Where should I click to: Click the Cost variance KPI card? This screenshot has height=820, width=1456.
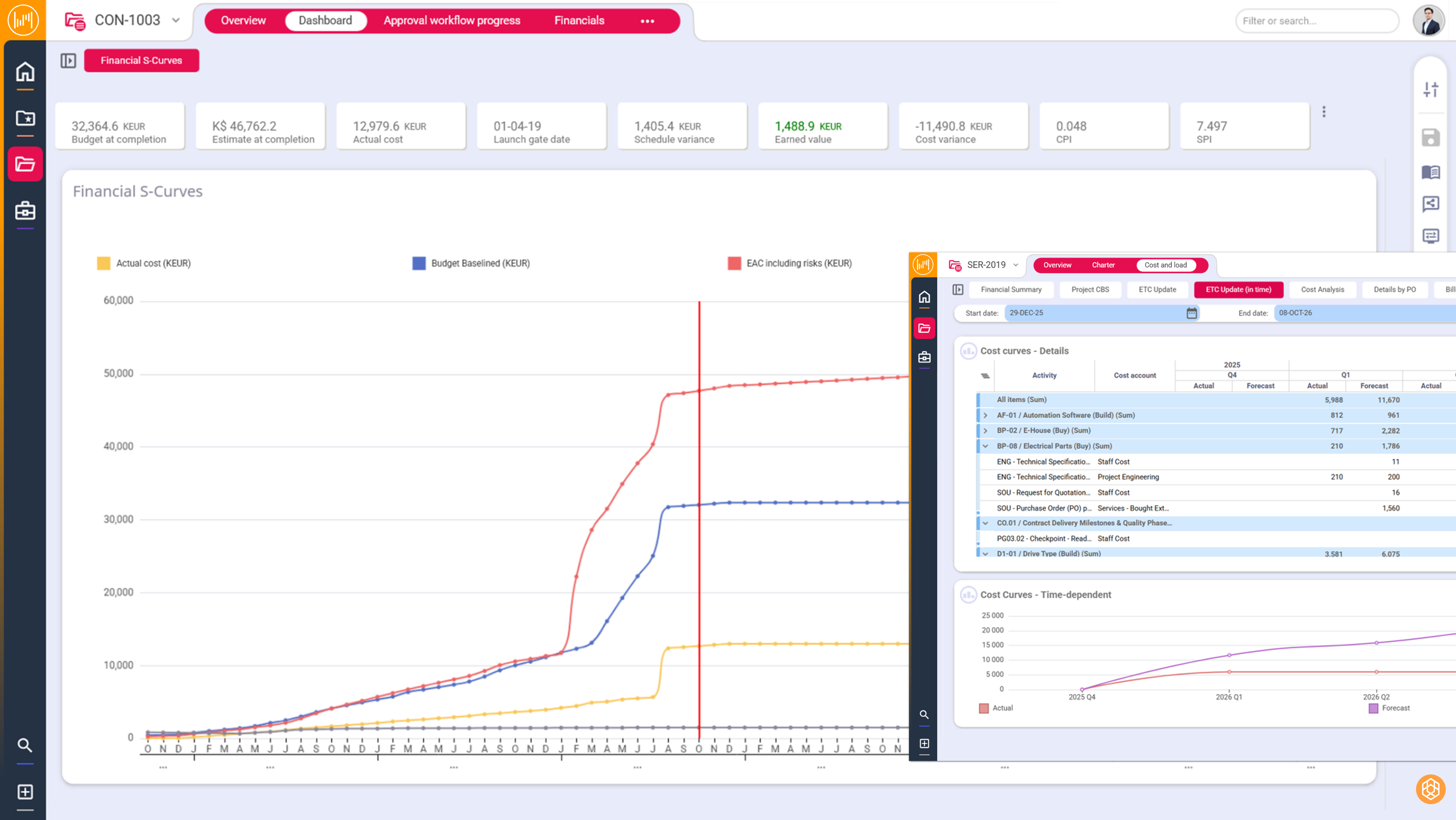[963, 126]
